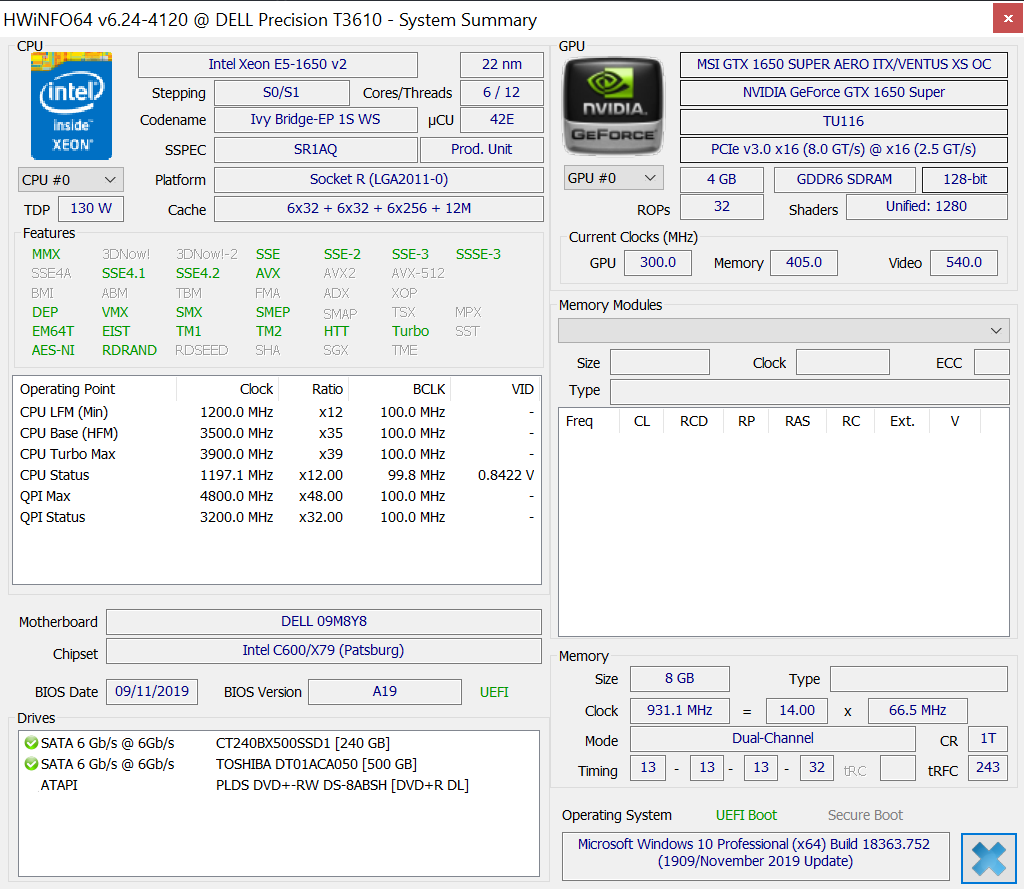The image size is (1024, 889).
Task: Click the VID column header
Action: (x=496, y=389)
